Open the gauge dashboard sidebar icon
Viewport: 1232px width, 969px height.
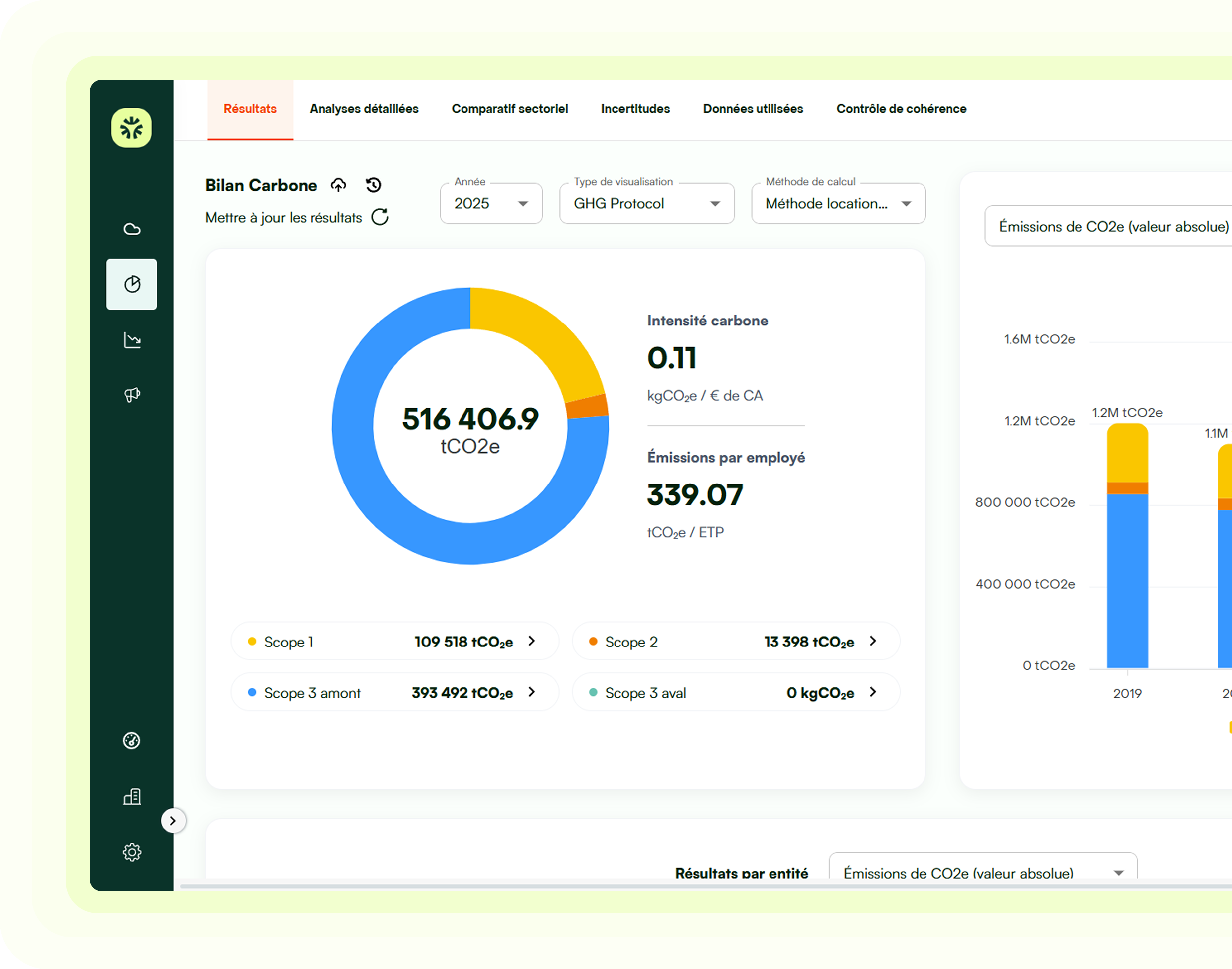(x=132, y=740)
